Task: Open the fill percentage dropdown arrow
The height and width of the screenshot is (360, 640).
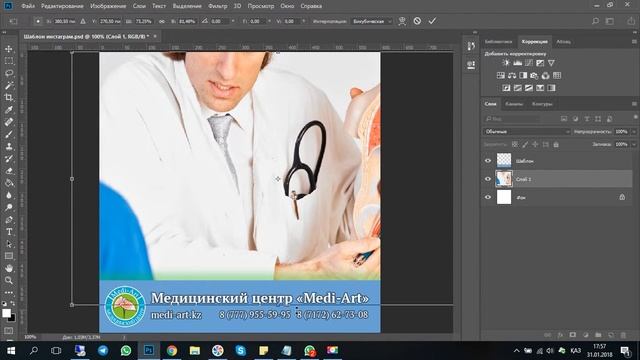Action: click(x=633, y=144)
